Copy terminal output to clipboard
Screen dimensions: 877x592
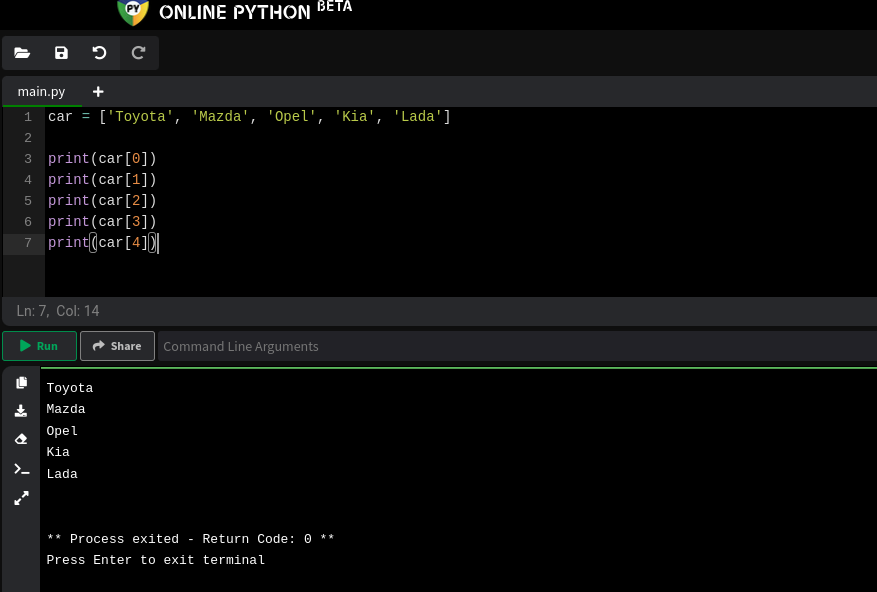(x=21, y=383)
